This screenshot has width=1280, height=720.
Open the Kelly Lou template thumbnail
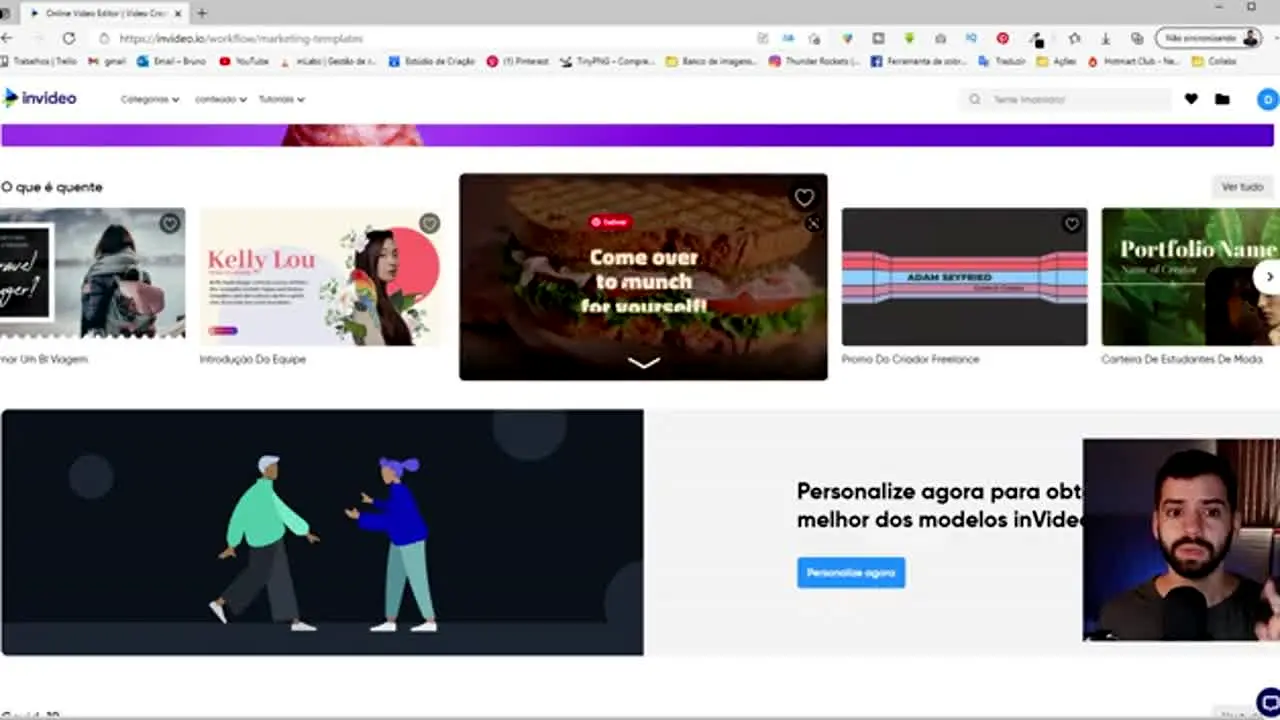[x=320, y=277]
